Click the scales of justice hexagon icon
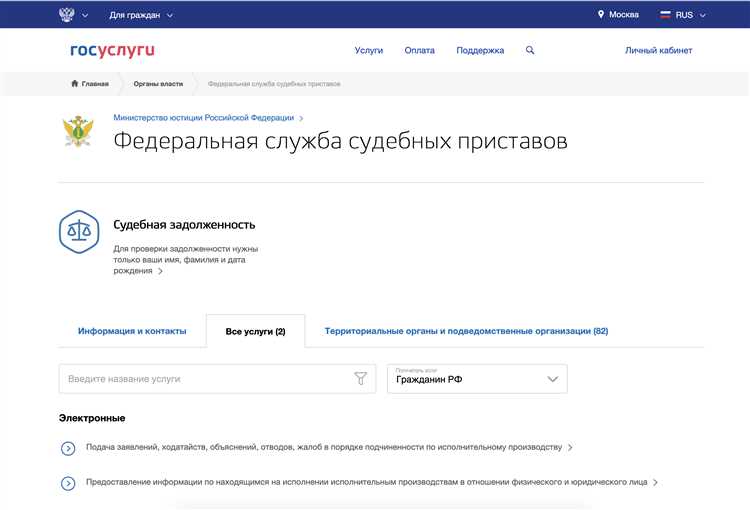 (79, 232)
